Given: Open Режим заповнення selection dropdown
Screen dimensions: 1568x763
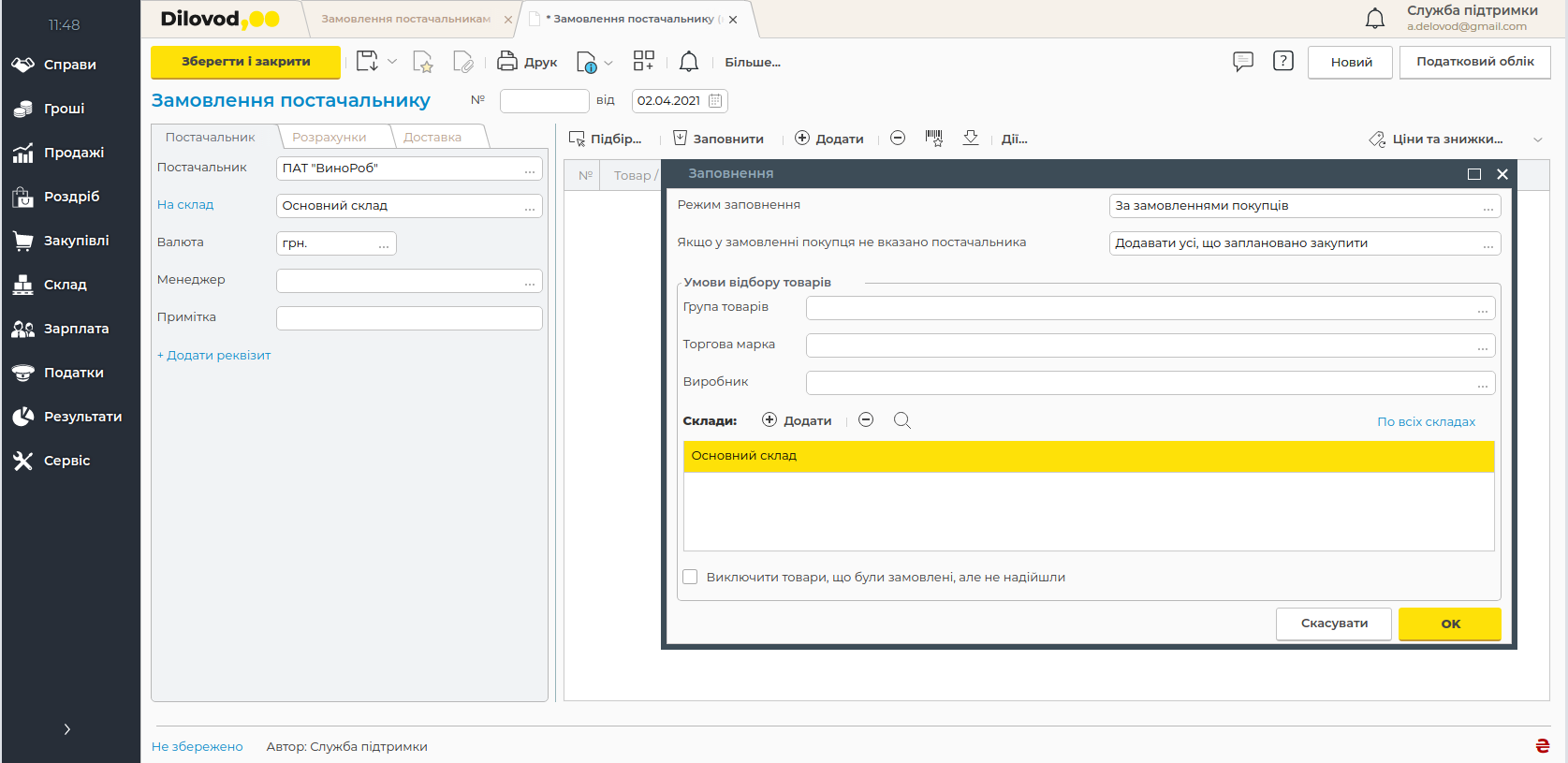Looking at the screenshot, I should [x=1487, y=206].
